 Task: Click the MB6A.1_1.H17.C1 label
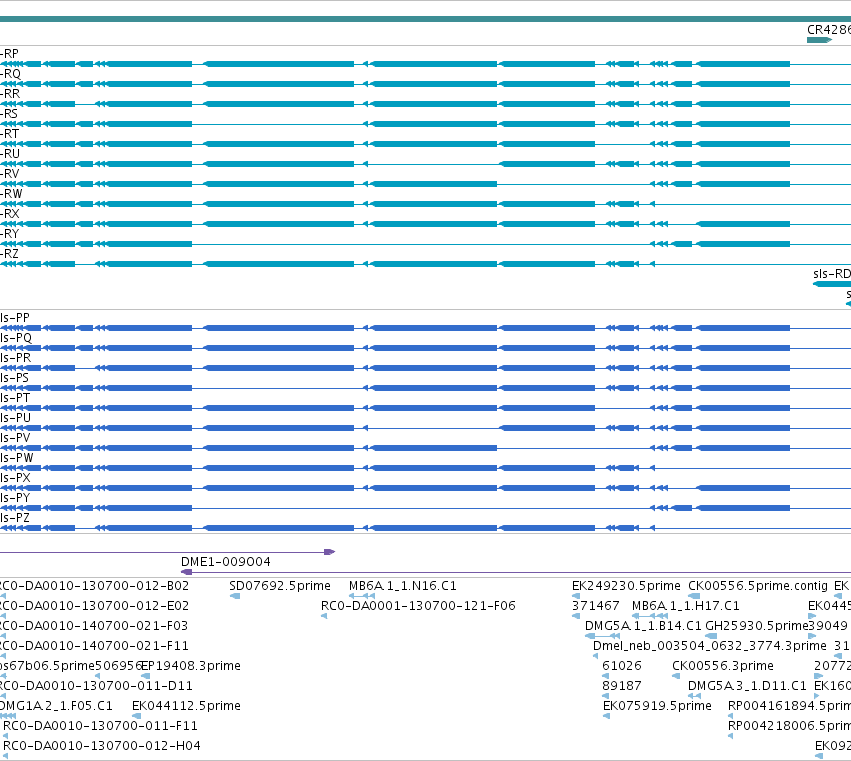tap(686, 606)
